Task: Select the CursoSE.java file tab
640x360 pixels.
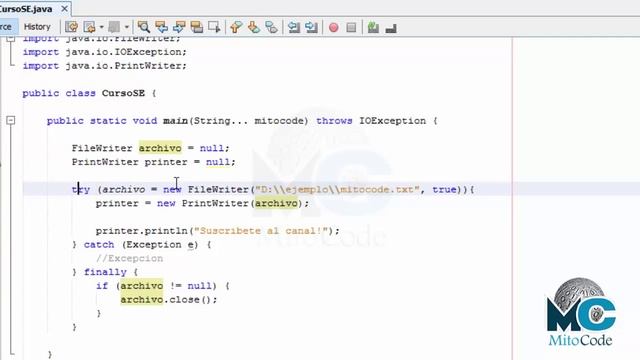Action: (x=26, y=9)
